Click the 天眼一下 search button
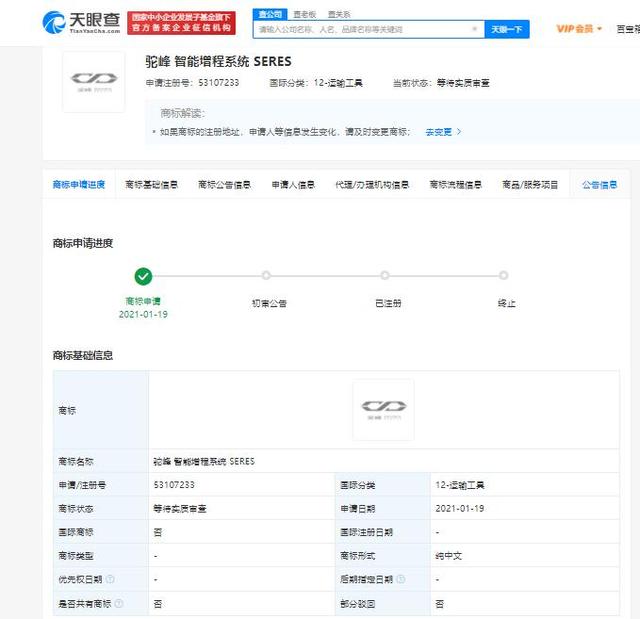This screenshot has width=640, height=619. [507, 29]
